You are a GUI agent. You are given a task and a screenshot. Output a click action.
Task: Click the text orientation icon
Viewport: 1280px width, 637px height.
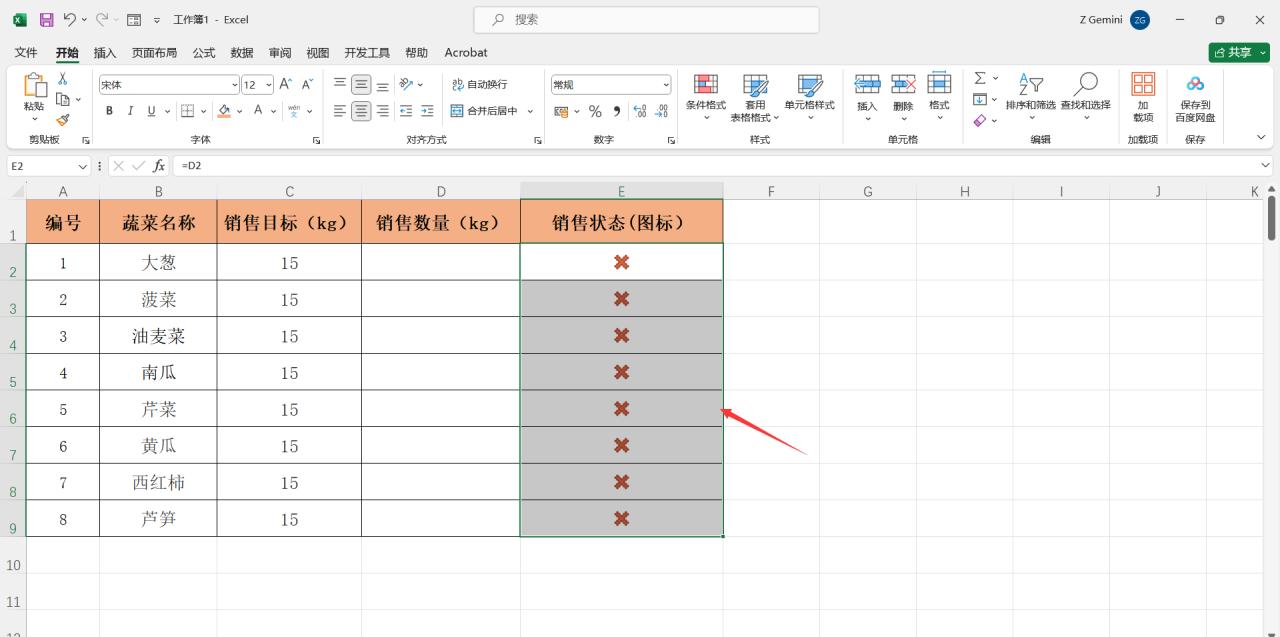406,84
